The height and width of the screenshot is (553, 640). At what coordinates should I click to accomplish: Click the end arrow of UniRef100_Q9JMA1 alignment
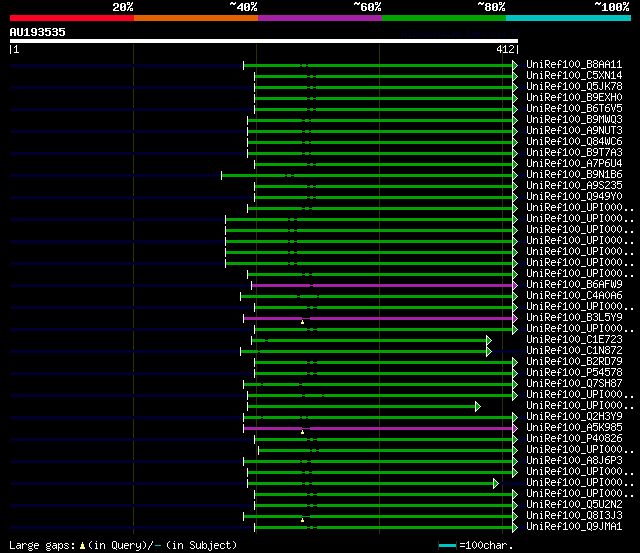click(515, 528)
